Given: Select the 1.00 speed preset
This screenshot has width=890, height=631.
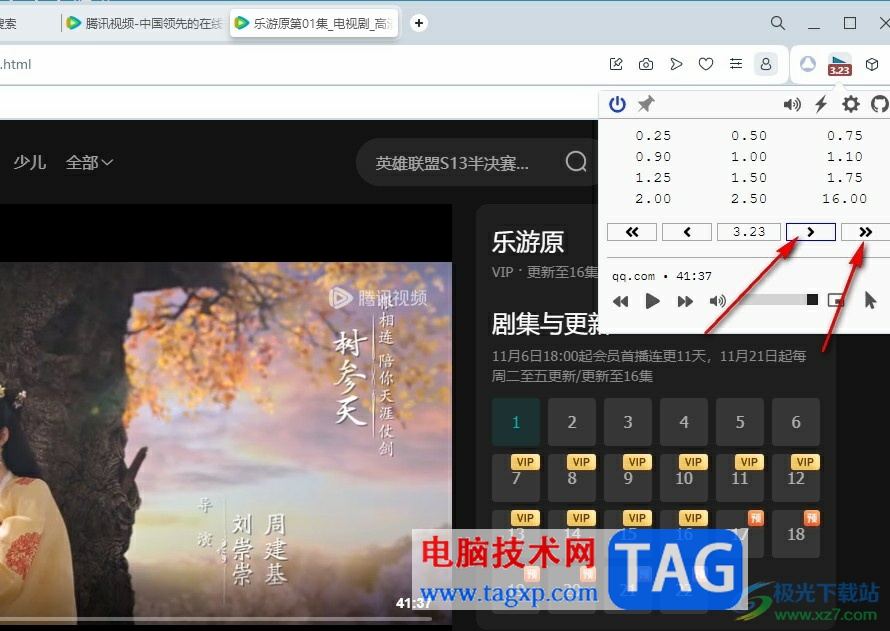Looking at the screenshot, I should pyautogui.click(x=749, y=157).
